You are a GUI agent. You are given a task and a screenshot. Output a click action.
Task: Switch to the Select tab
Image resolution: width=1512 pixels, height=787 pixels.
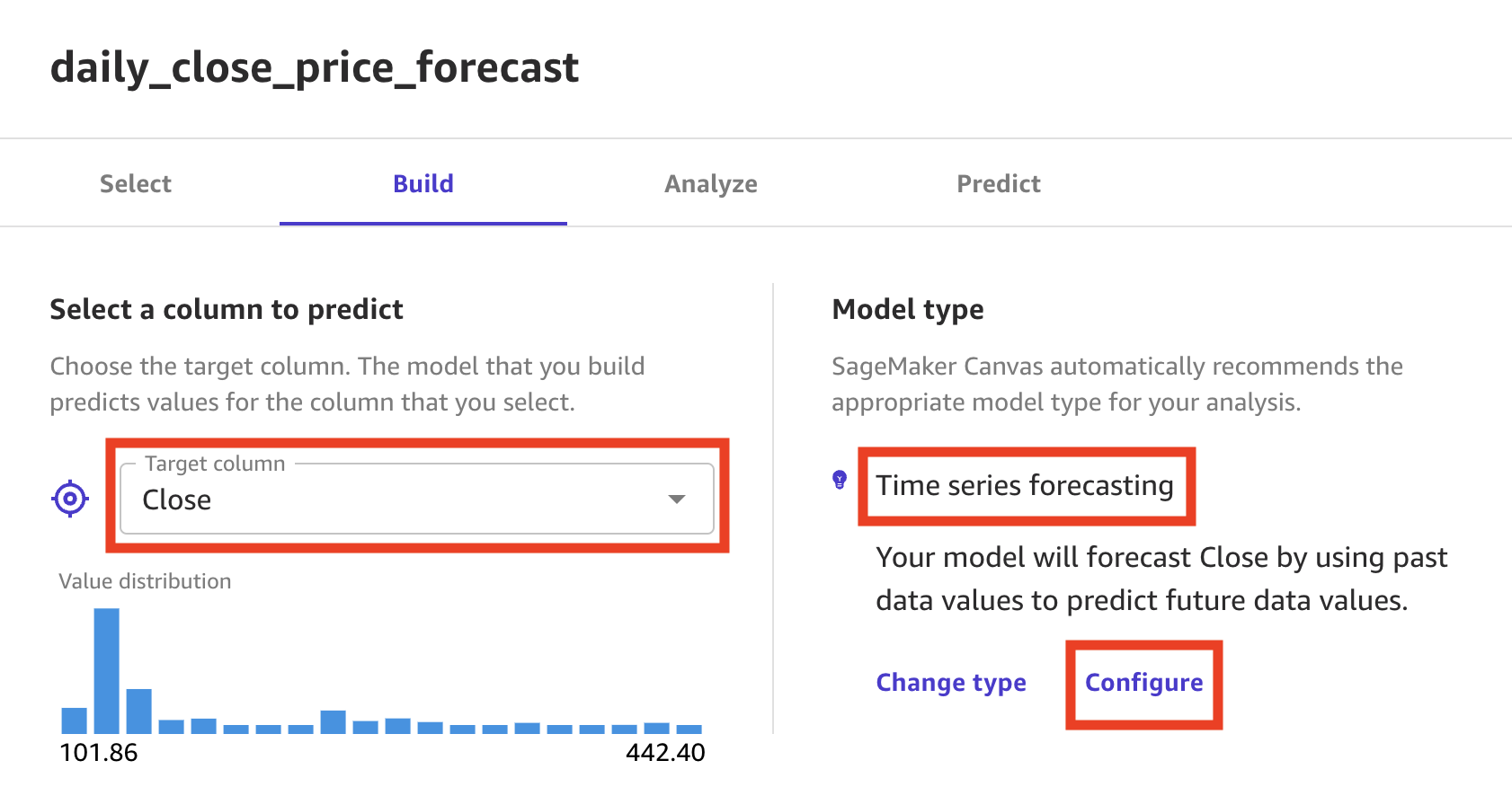[x=136, y=183]
